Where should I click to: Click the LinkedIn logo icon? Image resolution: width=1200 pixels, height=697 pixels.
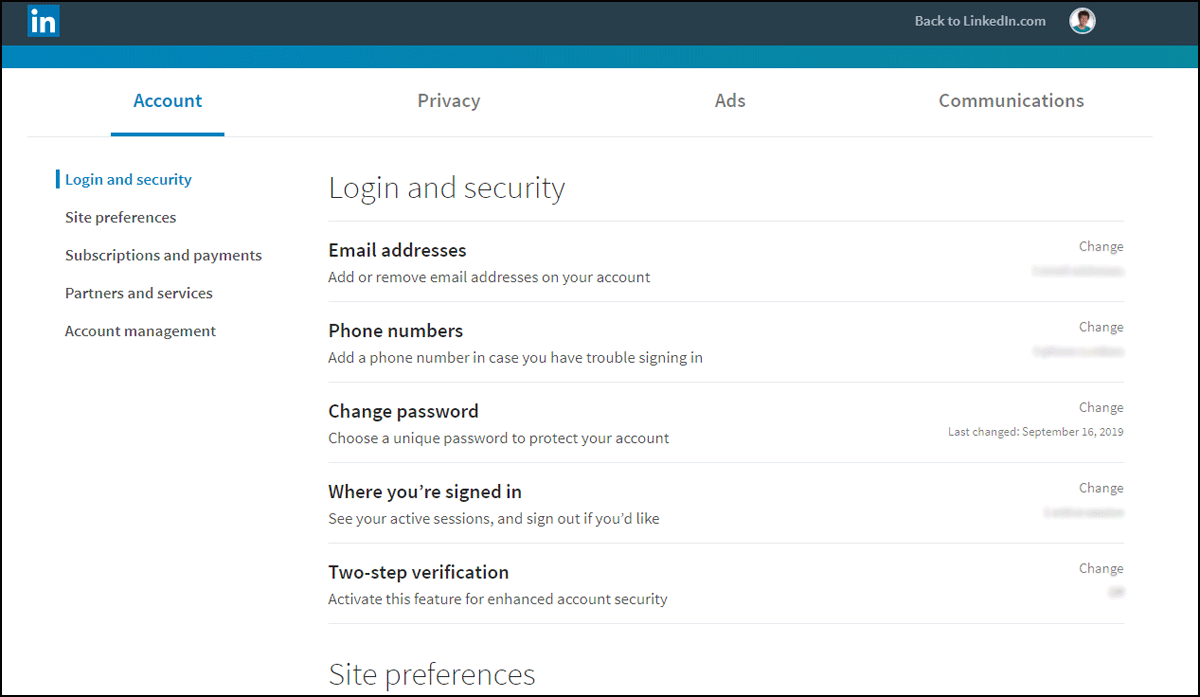[x=43, y=20]
